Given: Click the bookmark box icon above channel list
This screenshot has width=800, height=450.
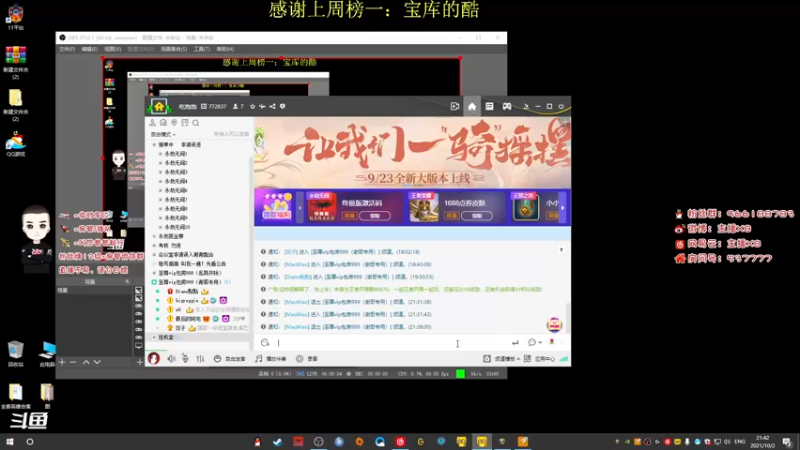Looking at the screenshot, I should pyautogui.click(x=185, y=123).
